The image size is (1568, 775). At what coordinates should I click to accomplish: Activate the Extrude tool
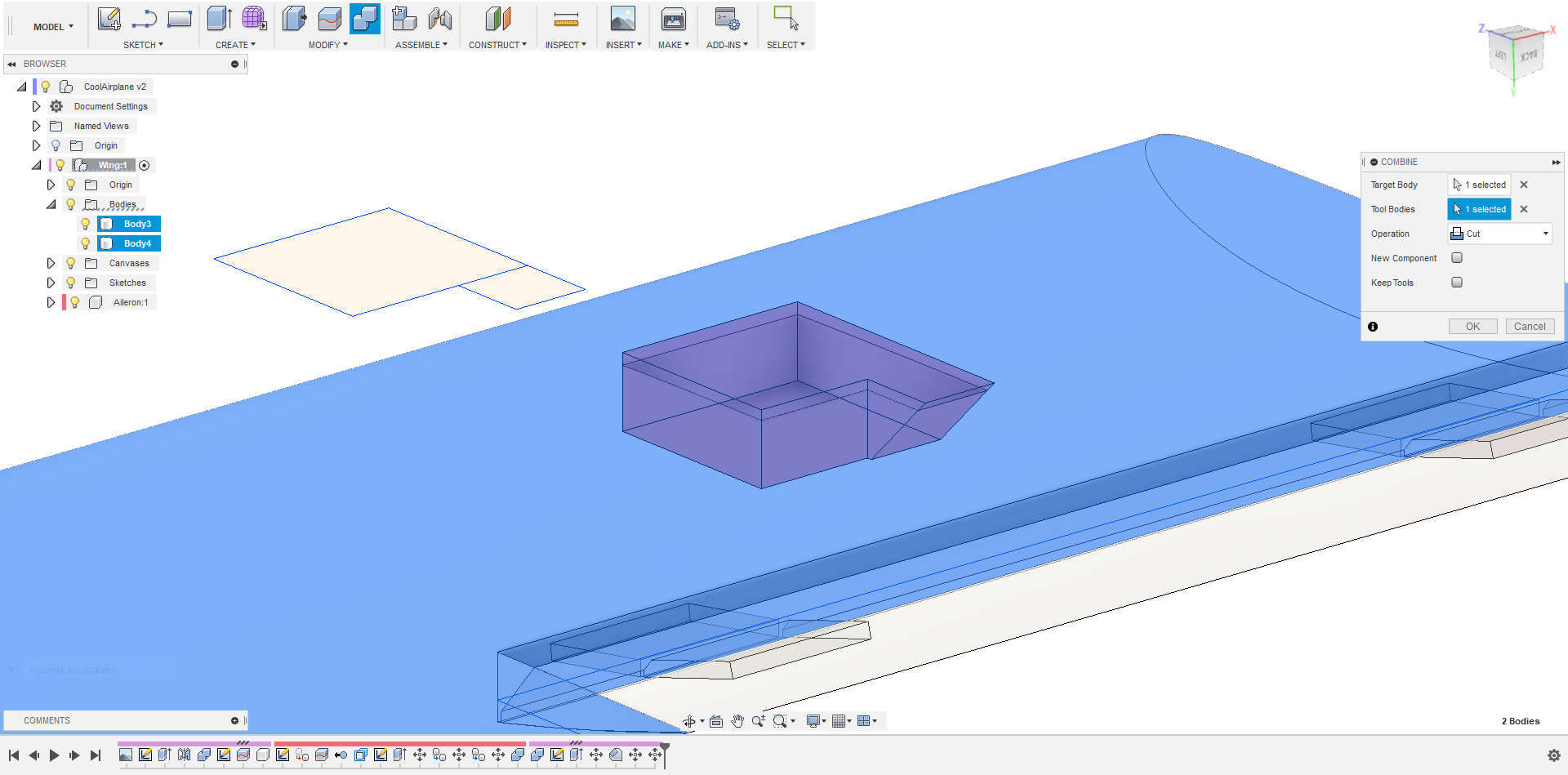pyautogui.click(x=219, y=19)
